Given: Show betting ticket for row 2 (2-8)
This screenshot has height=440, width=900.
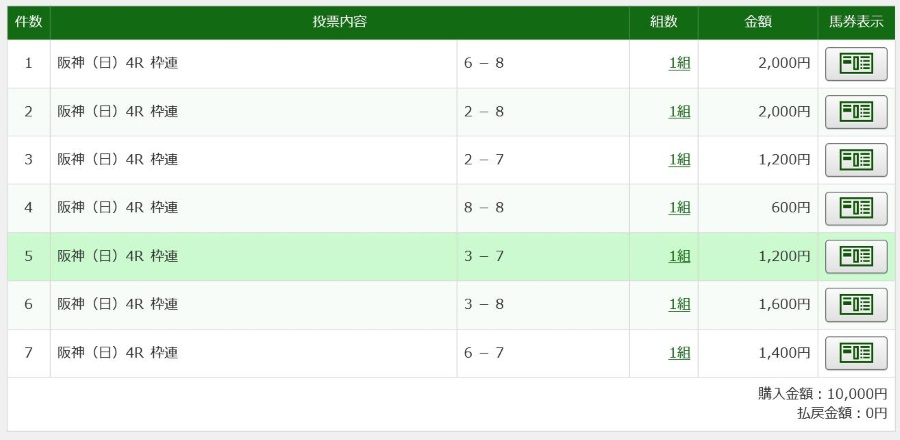Looking at the screenshot, I should click(x=856, y=112).
